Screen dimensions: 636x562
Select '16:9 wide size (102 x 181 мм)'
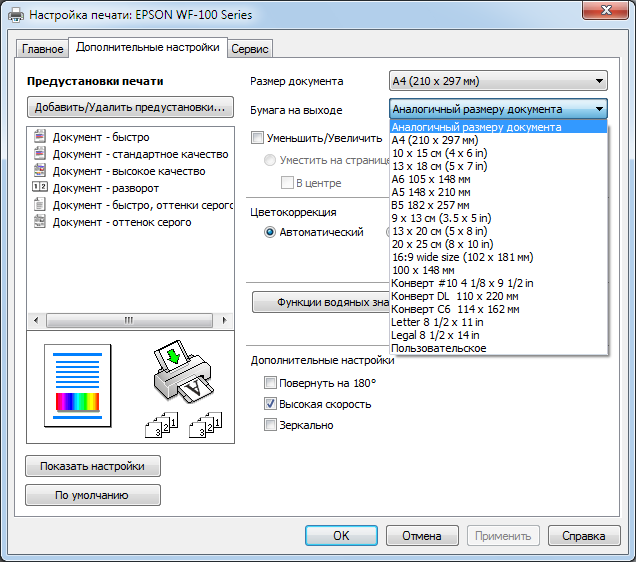[498, 257]
